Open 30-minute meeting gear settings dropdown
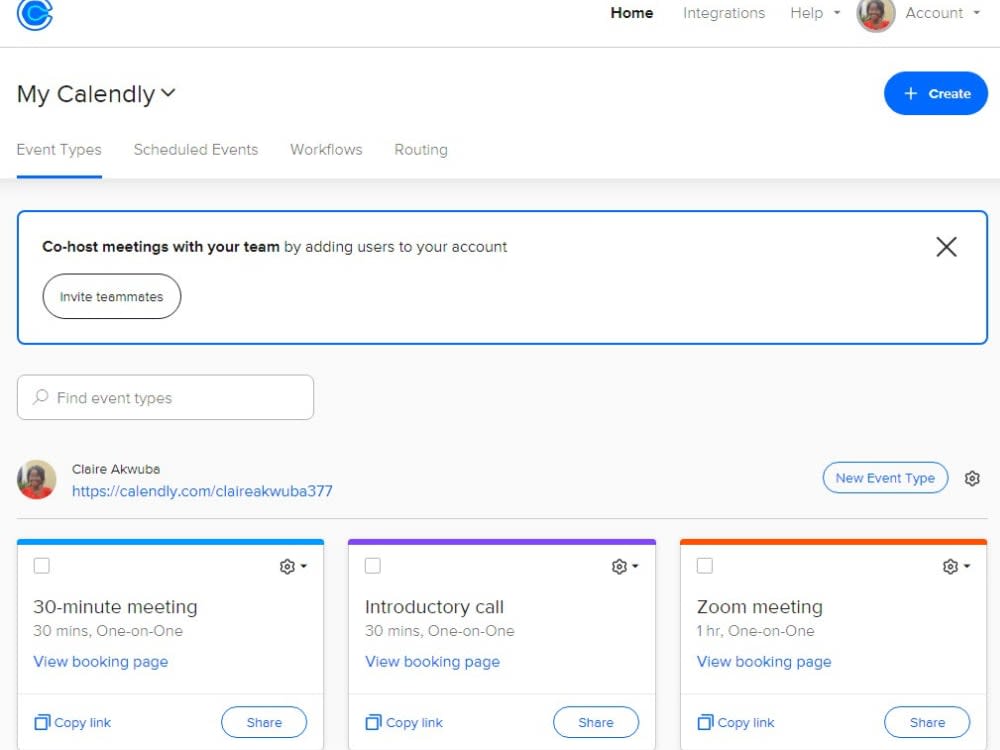This screenshot has height=750, width=1000. (293, 566)
